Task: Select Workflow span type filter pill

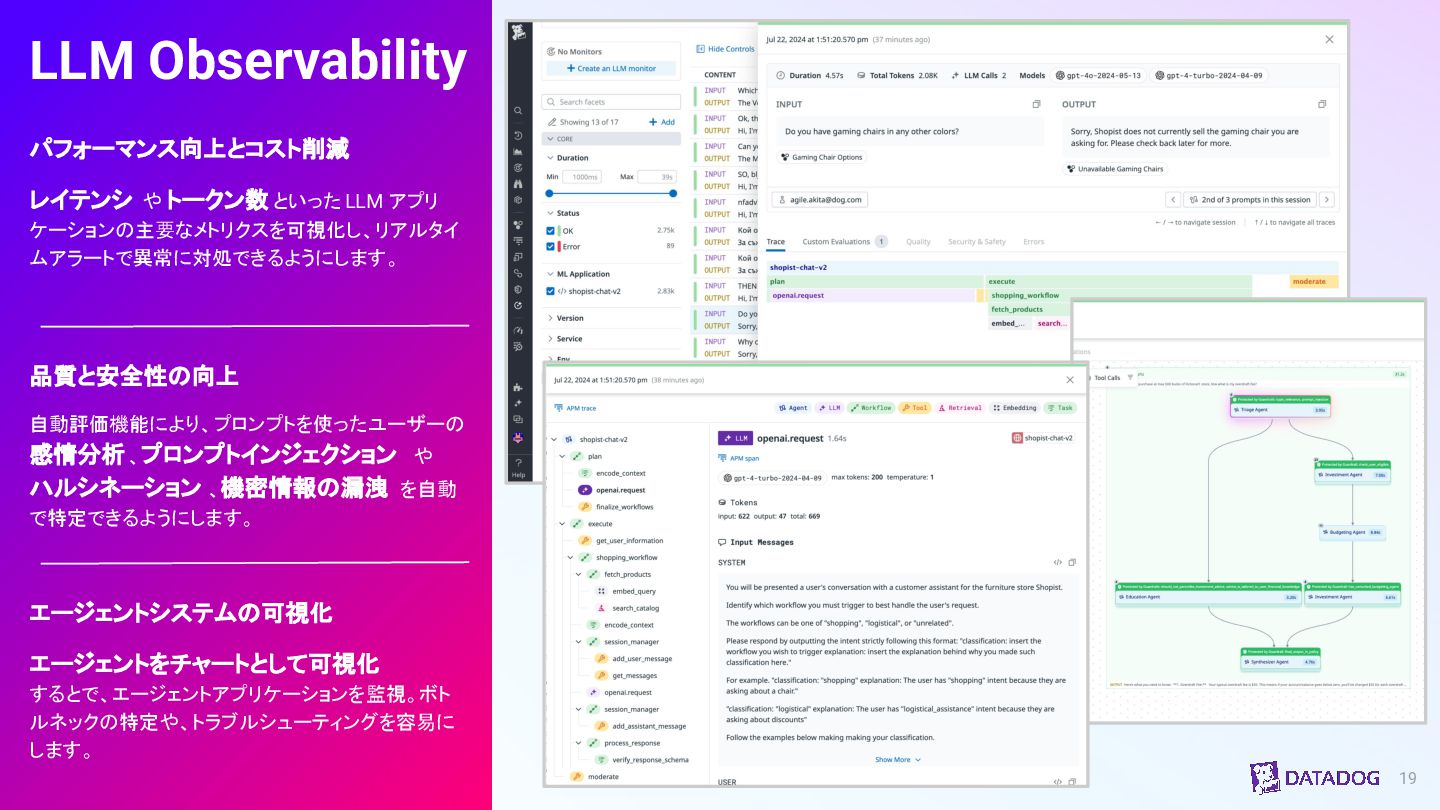Action: [x=871, y=408]
